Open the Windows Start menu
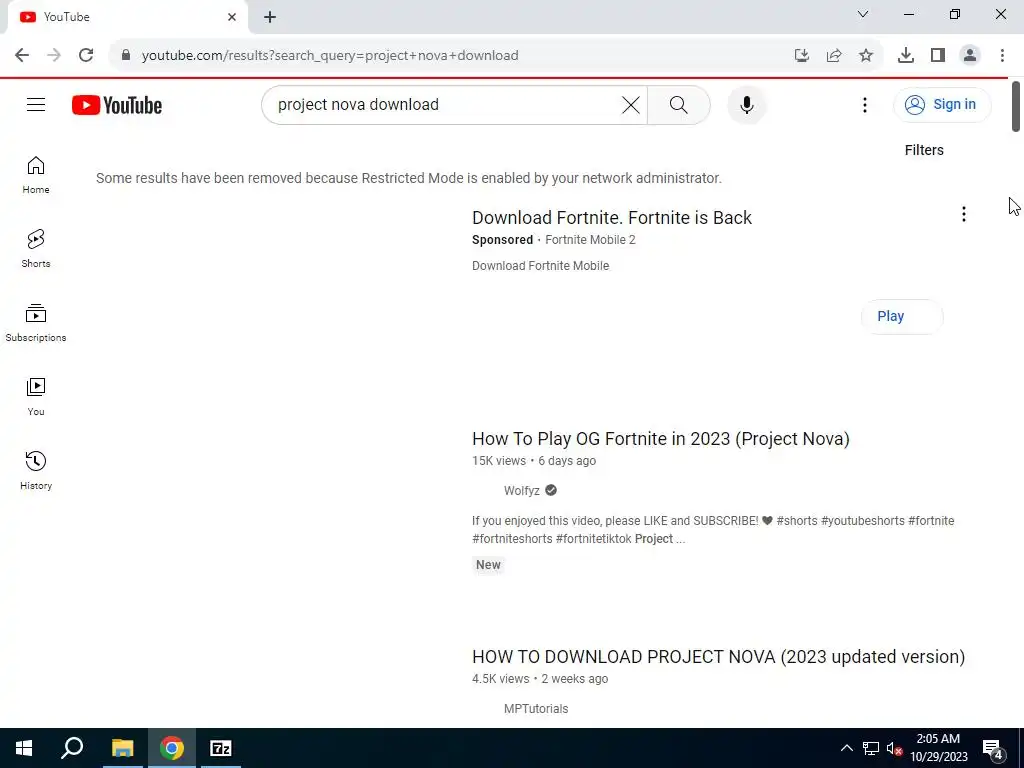 click(24, 748)
